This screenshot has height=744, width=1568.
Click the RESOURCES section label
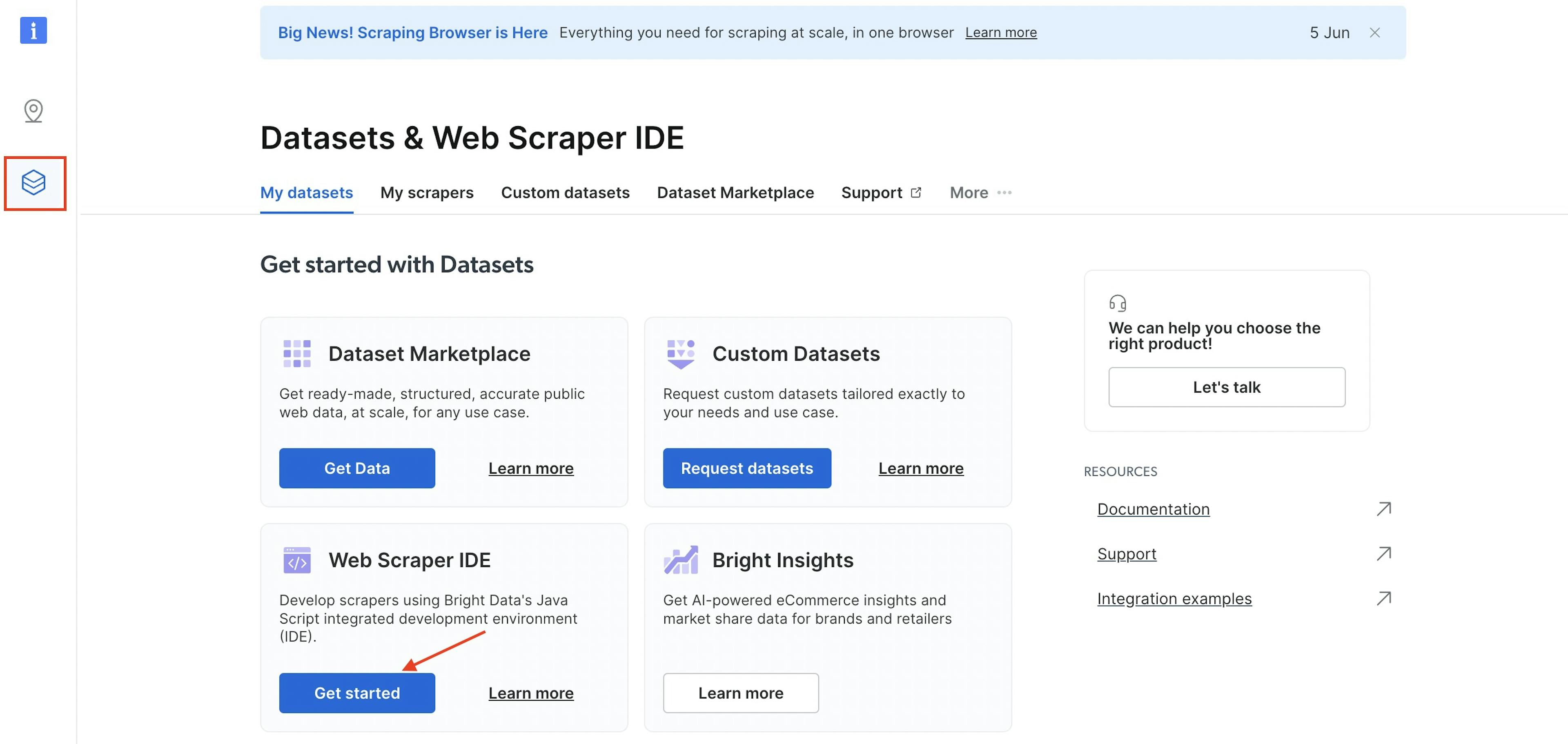coord(1120,471)
